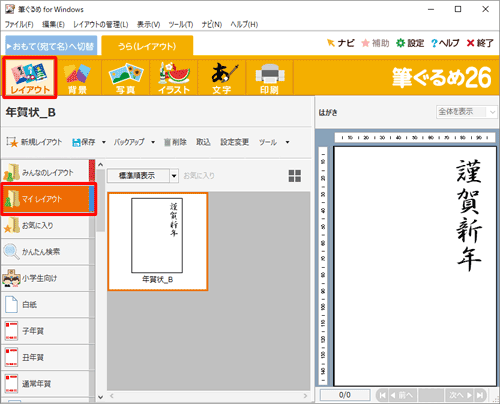Open かんたん検索 easy search
The height and width of the screenshot is (404, 500).
pos(45,252)
